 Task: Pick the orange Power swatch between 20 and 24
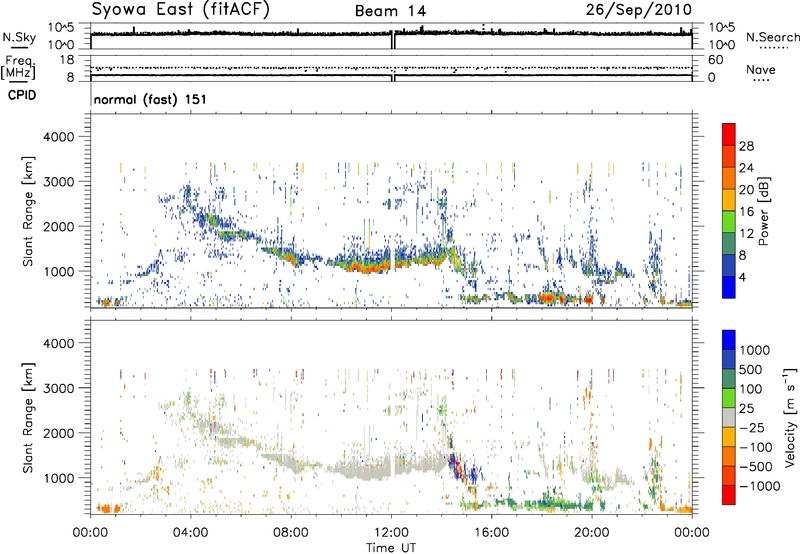[729, 178]
